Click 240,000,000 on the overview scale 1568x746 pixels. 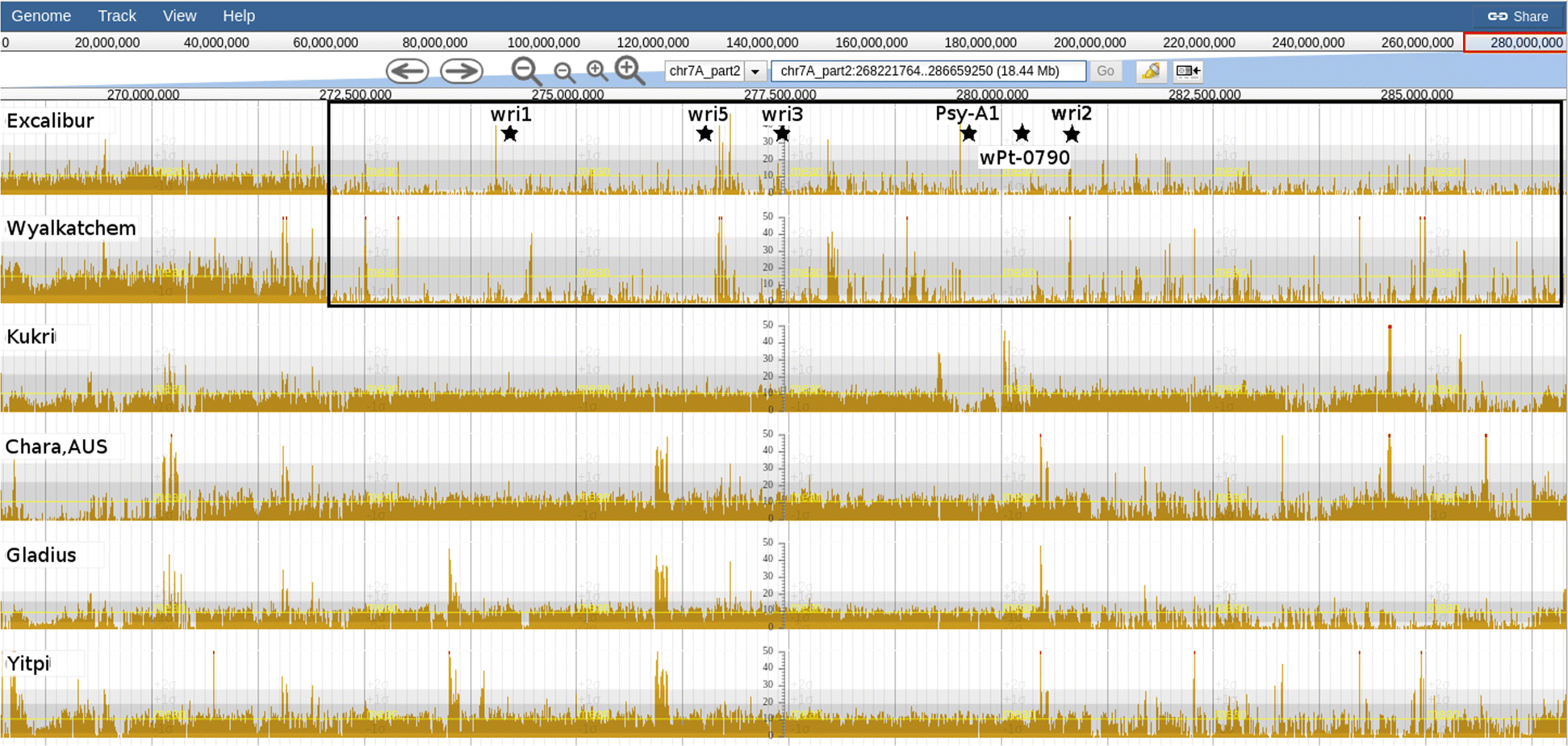coord(1308,43)
